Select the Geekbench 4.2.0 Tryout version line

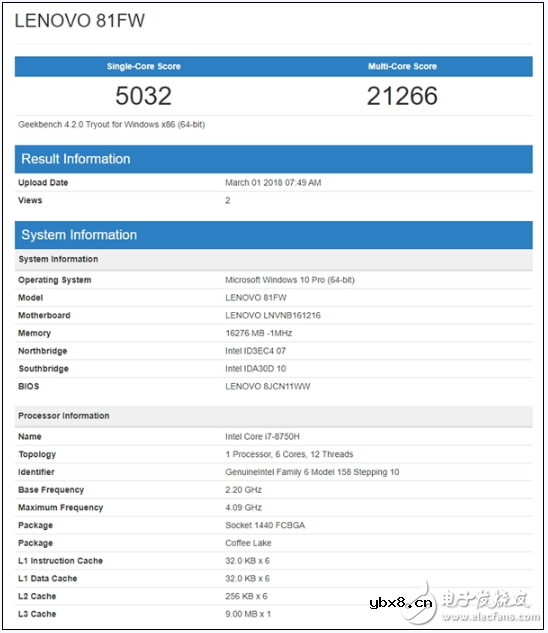(111, 124)
